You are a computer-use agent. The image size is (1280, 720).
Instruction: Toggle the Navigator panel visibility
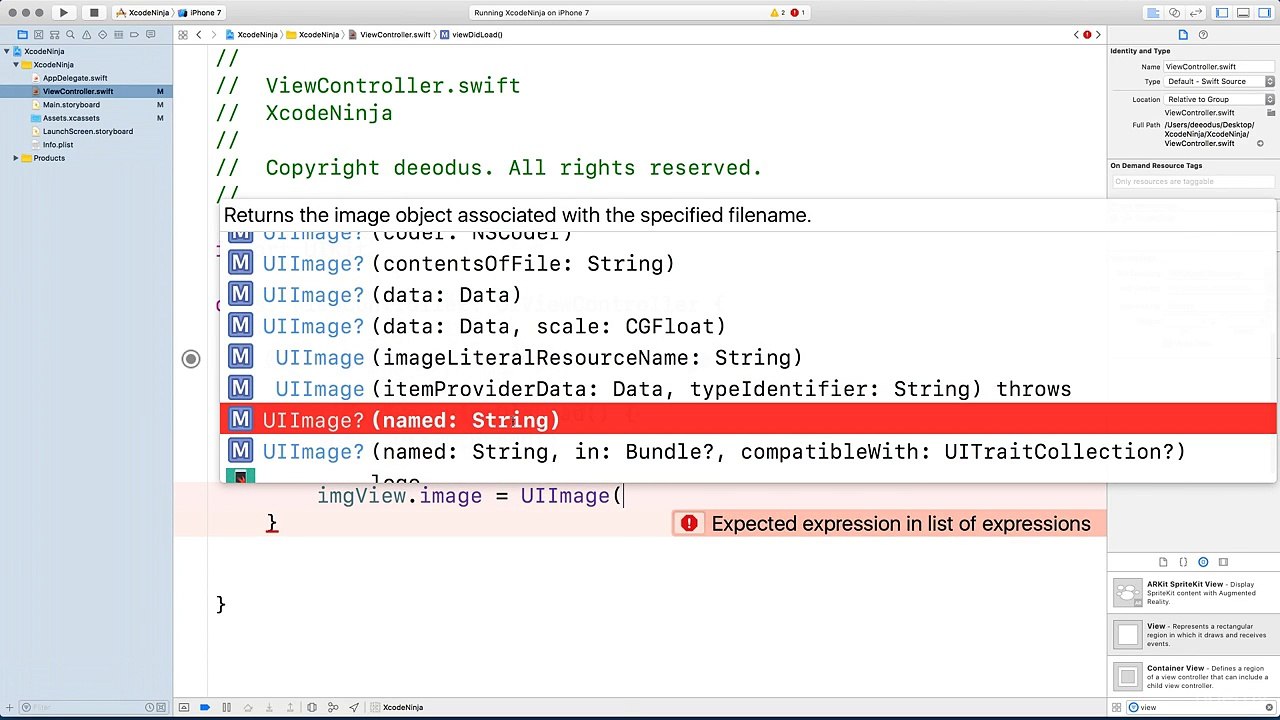point(1222,13)
